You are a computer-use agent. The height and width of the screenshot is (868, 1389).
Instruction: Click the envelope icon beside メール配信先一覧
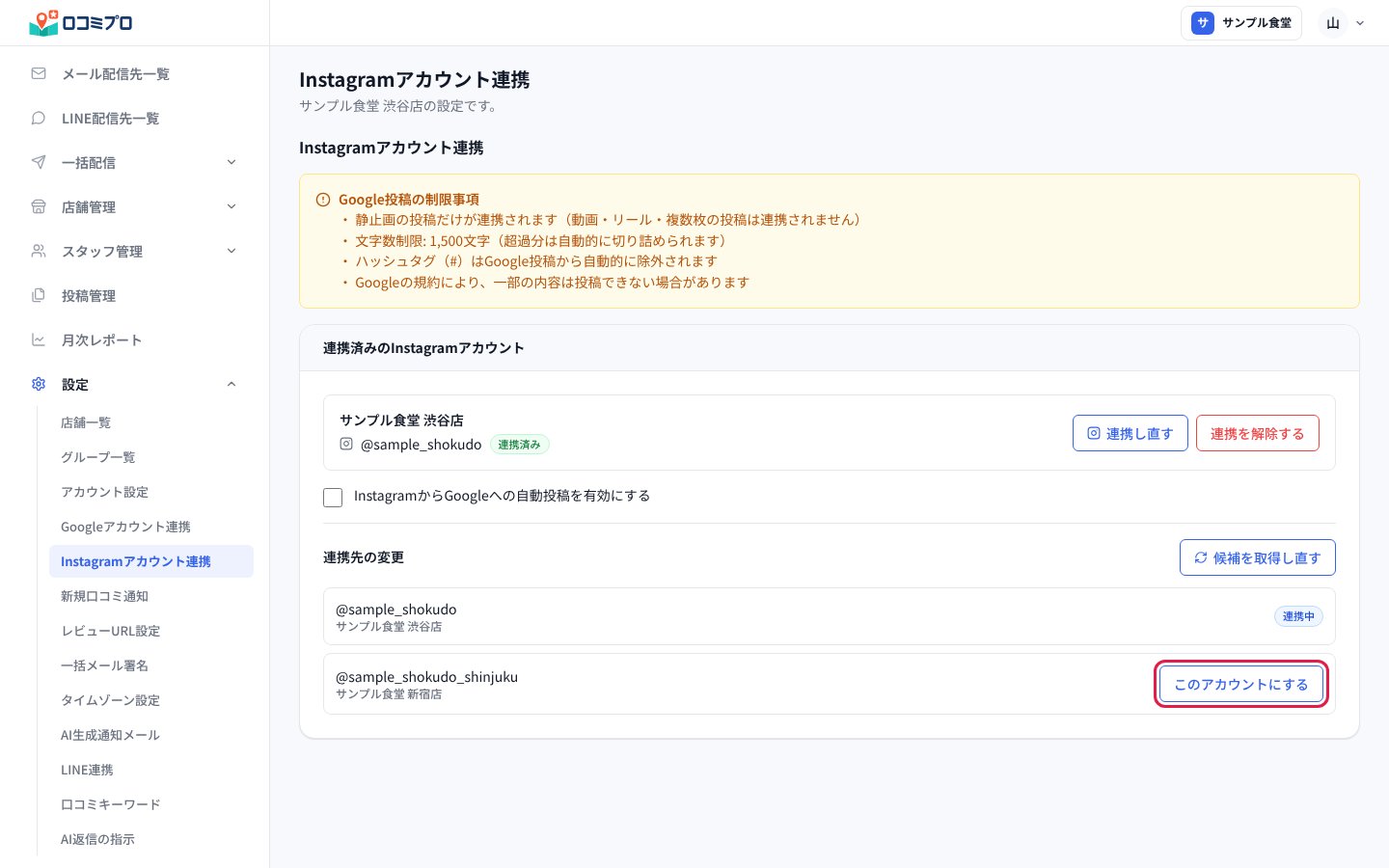[x=39, y=73]
